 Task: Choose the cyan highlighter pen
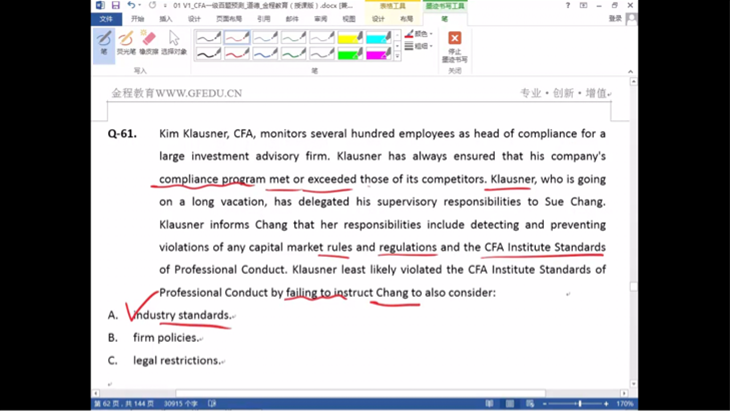coord(379,37)
